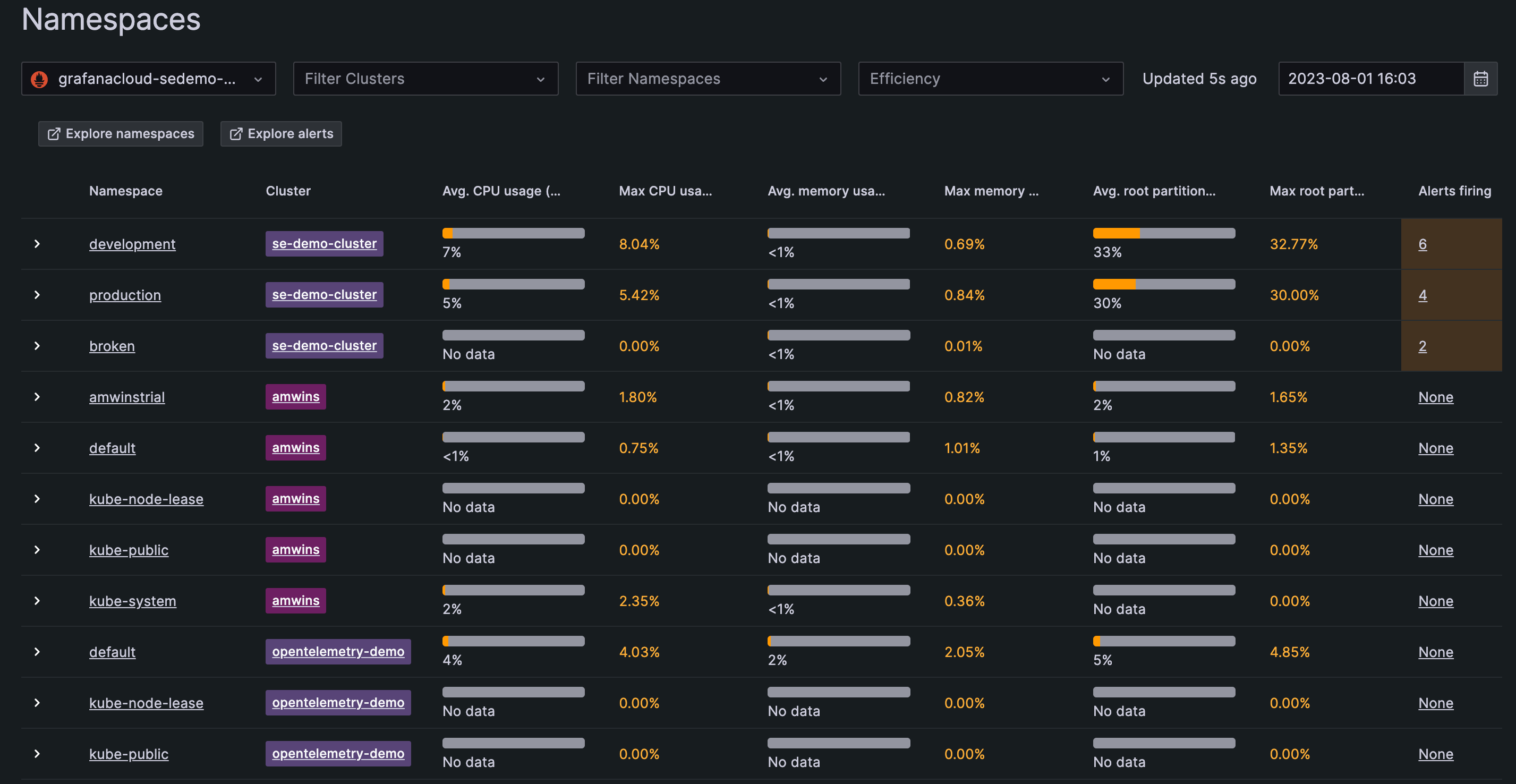
Task: Sort by the Cluster column header
Action: pyautogui.click(x=288, y=191)
